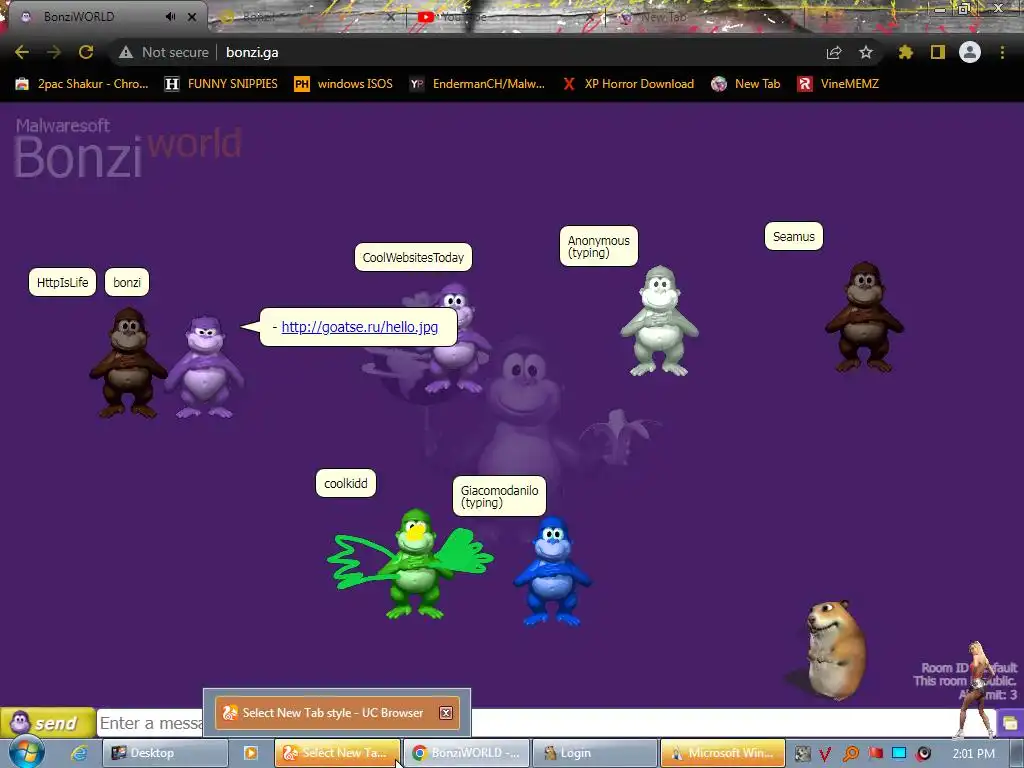
Task: Close the UC Browser taskbar preview
Action: [x=446, y=713]
